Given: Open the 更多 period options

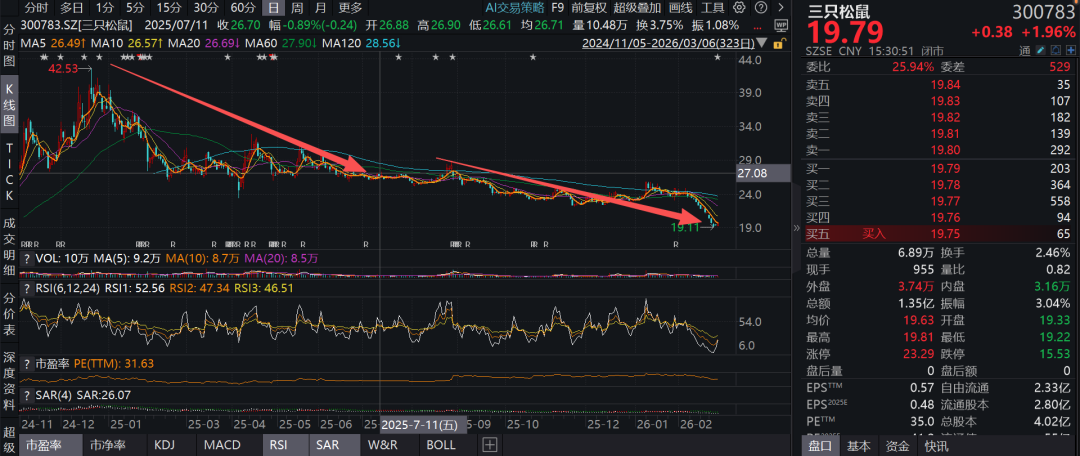Looking at the screenshot, I should [351, 8].
